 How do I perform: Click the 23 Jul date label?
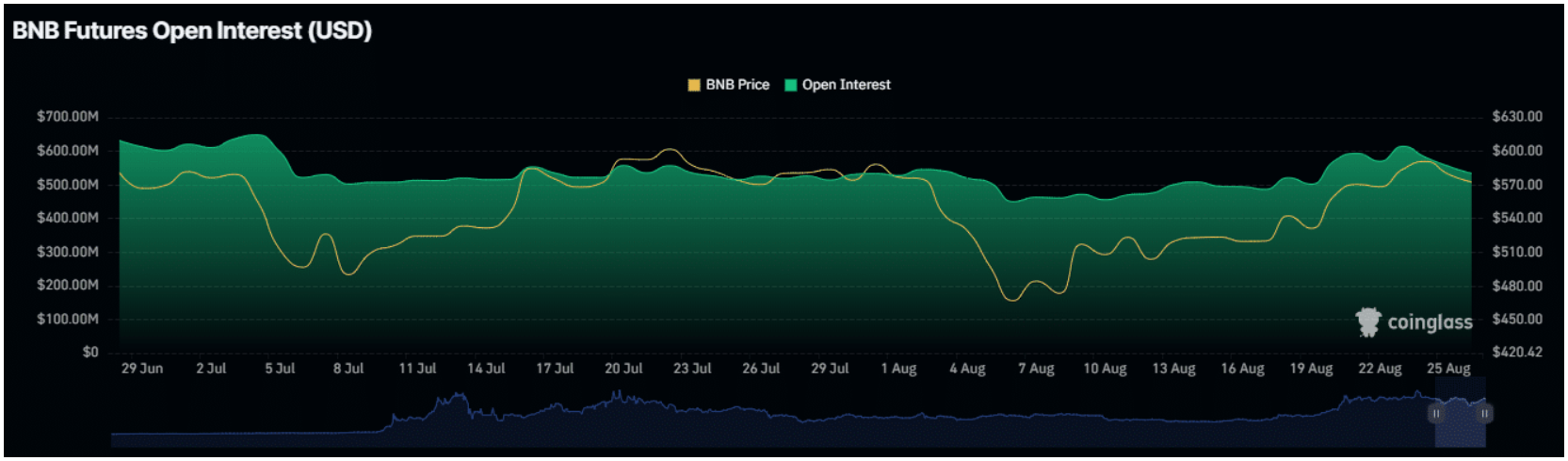[692, 369]
